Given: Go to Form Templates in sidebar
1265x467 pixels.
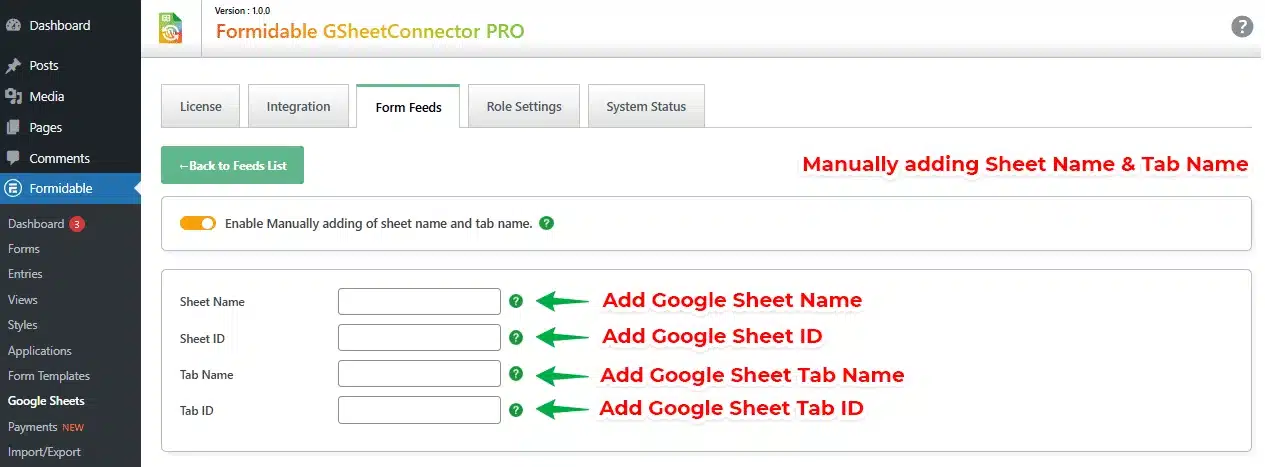Looking at the screenshot, I should pyautogui.click(x=49, y=376).
